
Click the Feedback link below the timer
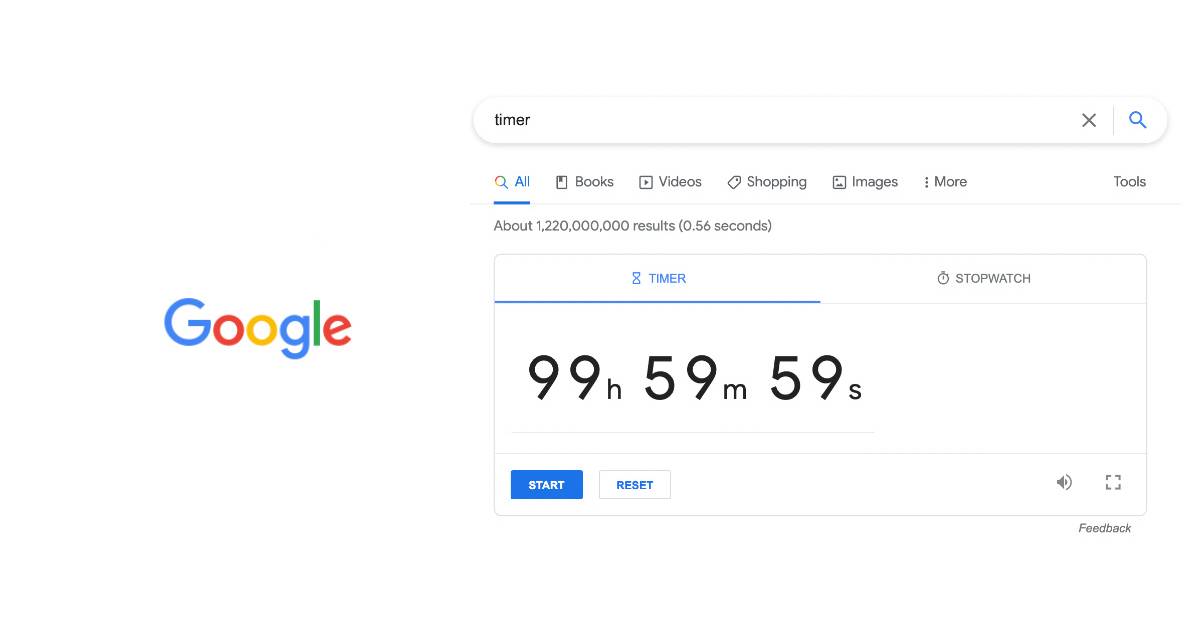[x=1104, y=528]
